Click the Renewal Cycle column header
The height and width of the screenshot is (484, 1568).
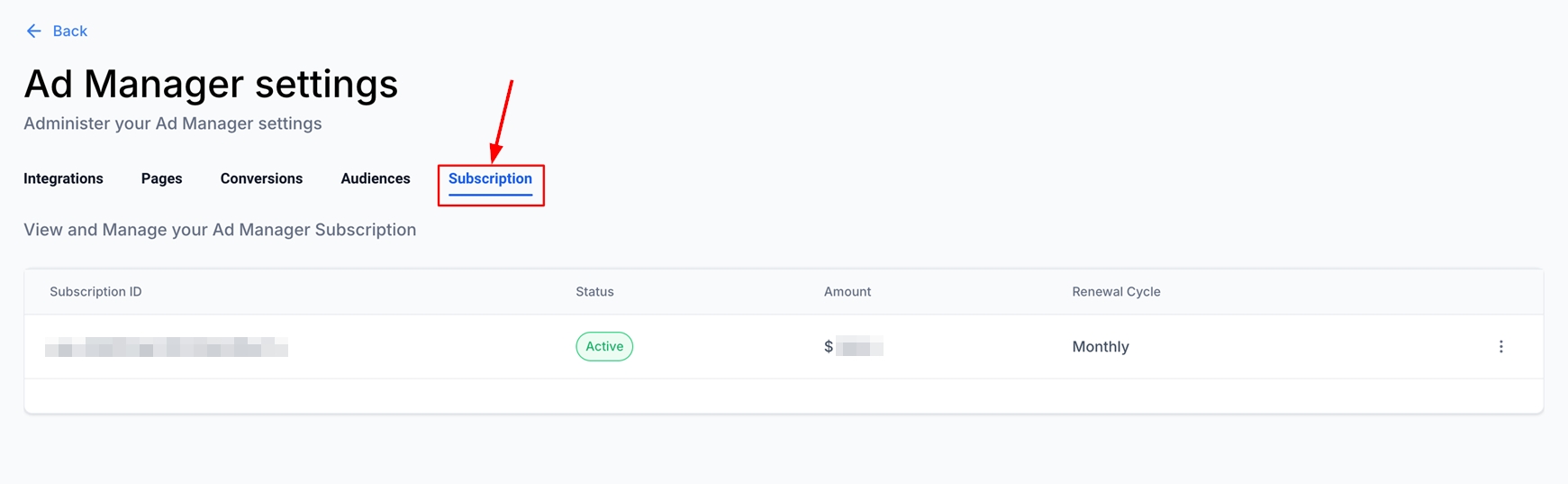(x=1116, y=292)
